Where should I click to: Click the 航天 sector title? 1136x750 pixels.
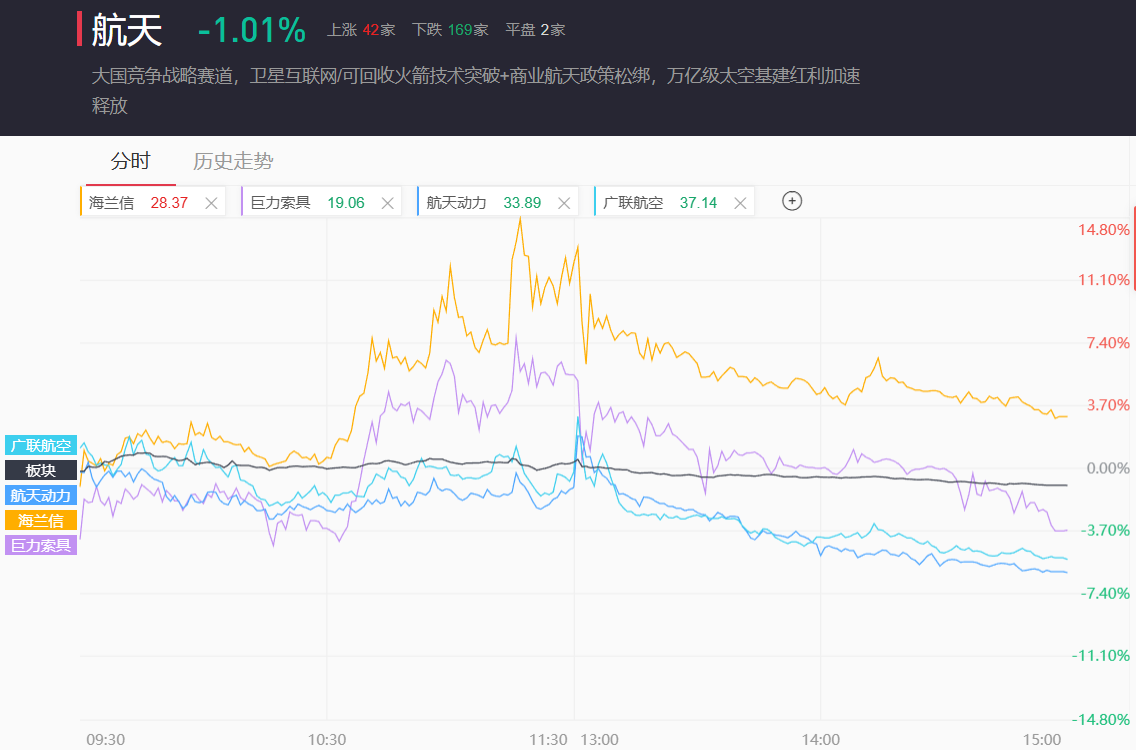127,30
